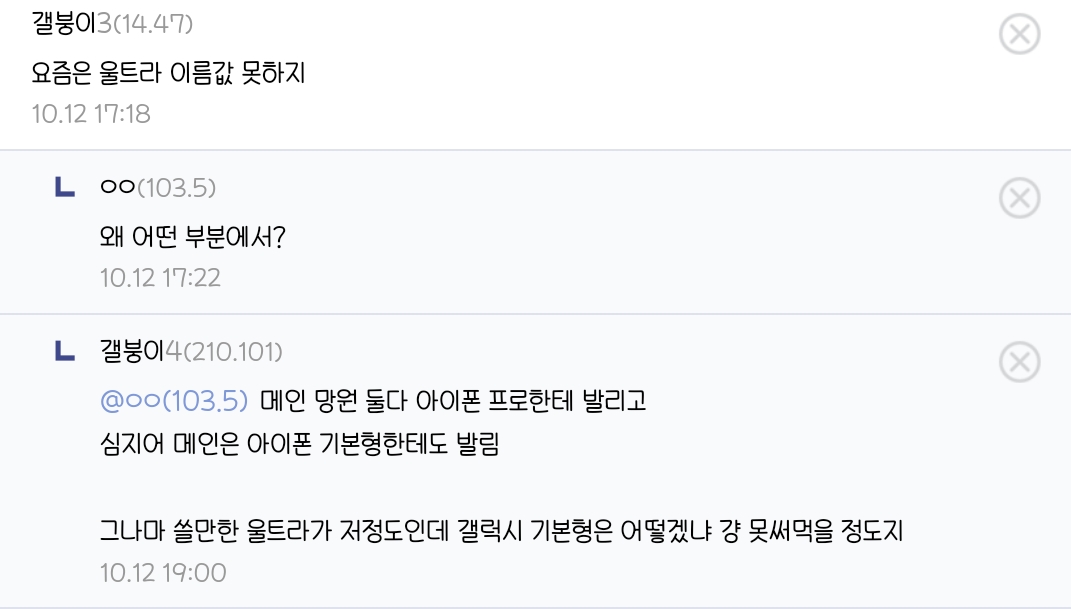This screenshot has height=609, width=1071.
Task: Click the reply arrow icon beside 갤붕이4
Action: click(x=64, y=351)
